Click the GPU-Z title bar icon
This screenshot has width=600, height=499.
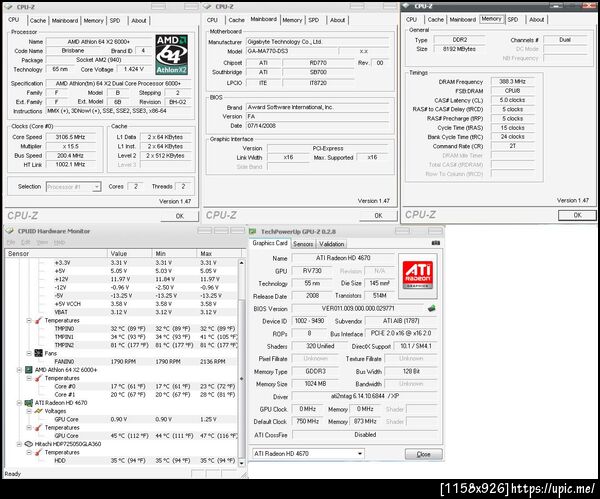[252, 232]
